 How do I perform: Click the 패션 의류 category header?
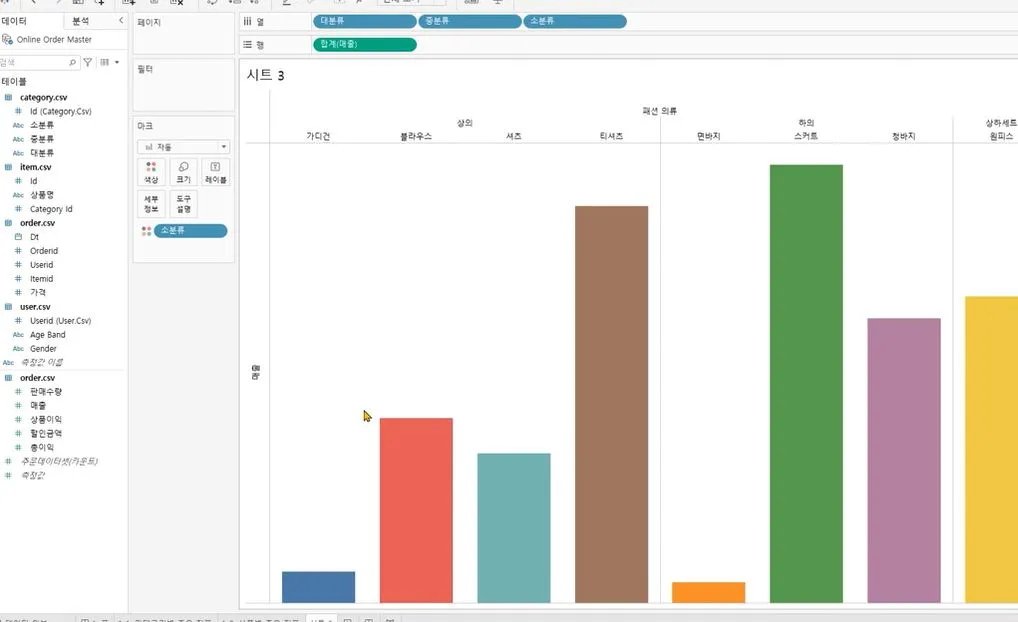pyautogui.click(x=660, y=111)
